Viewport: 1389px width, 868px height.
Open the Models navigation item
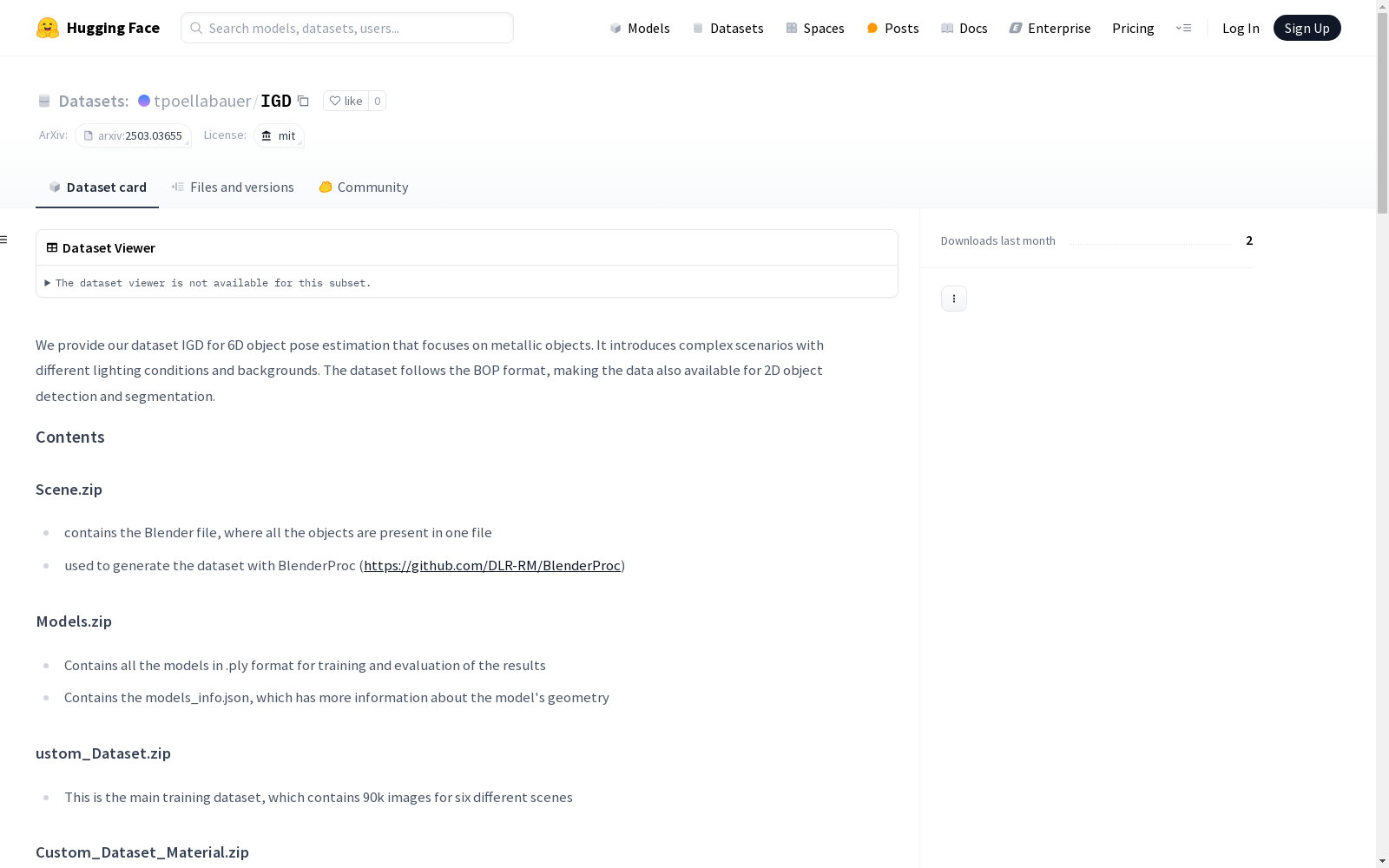[640, 28]
